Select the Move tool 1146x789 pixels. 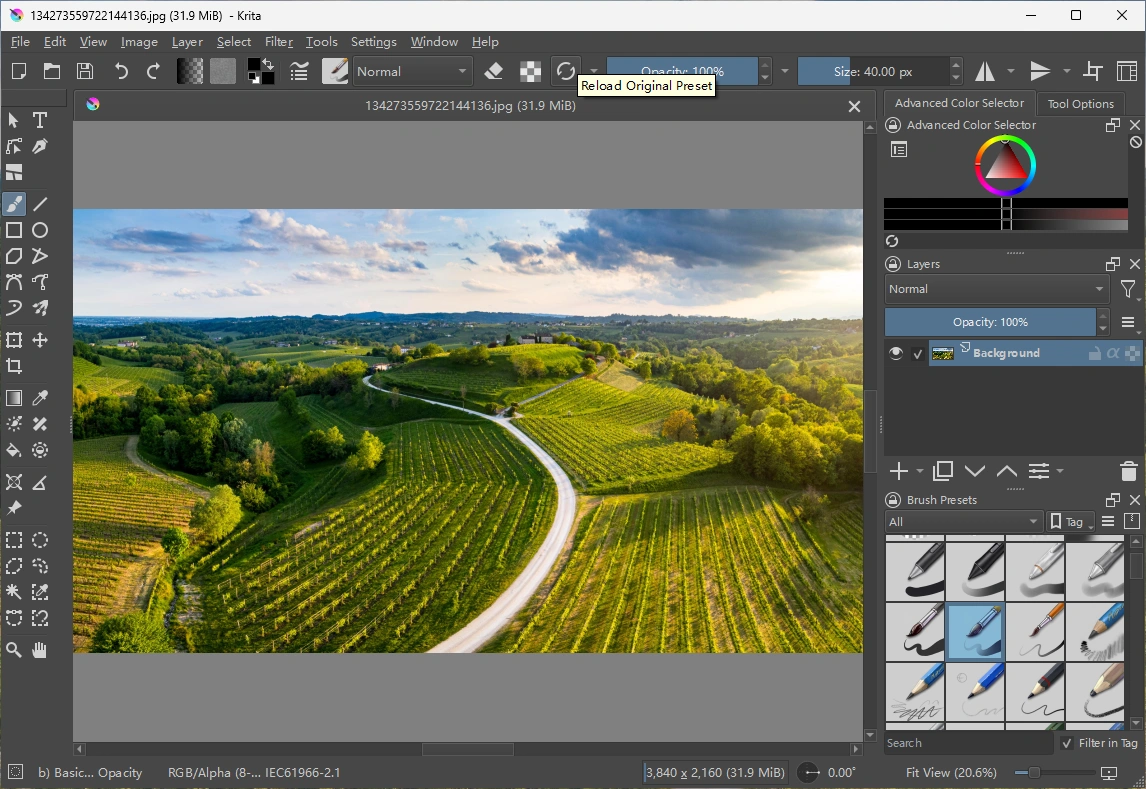pyautogui.click(x=40, y=340)
